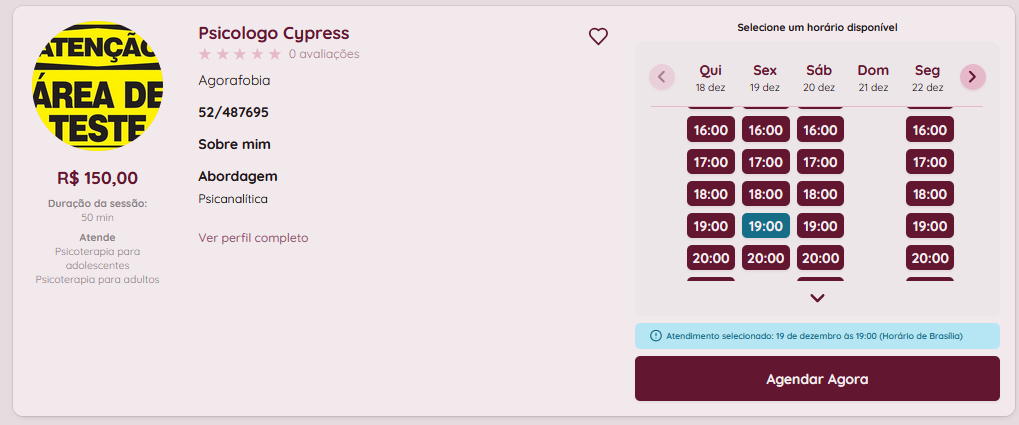Choose Monday 17:00 time slot

click(x=929, y=162)
